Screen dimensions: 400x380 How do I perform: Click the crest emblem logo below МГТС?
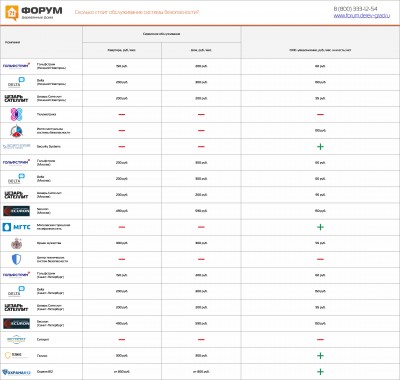[16, 243]
